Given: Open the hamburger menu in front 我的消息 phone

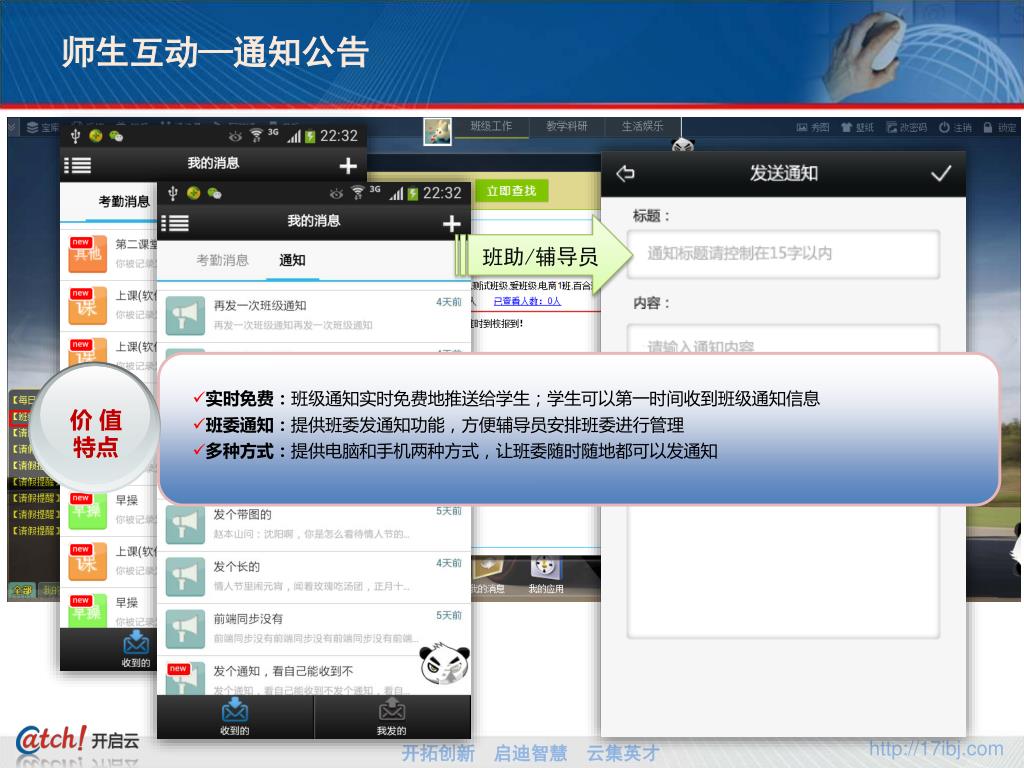Looking at the screenshot, I should pos(175,223).
